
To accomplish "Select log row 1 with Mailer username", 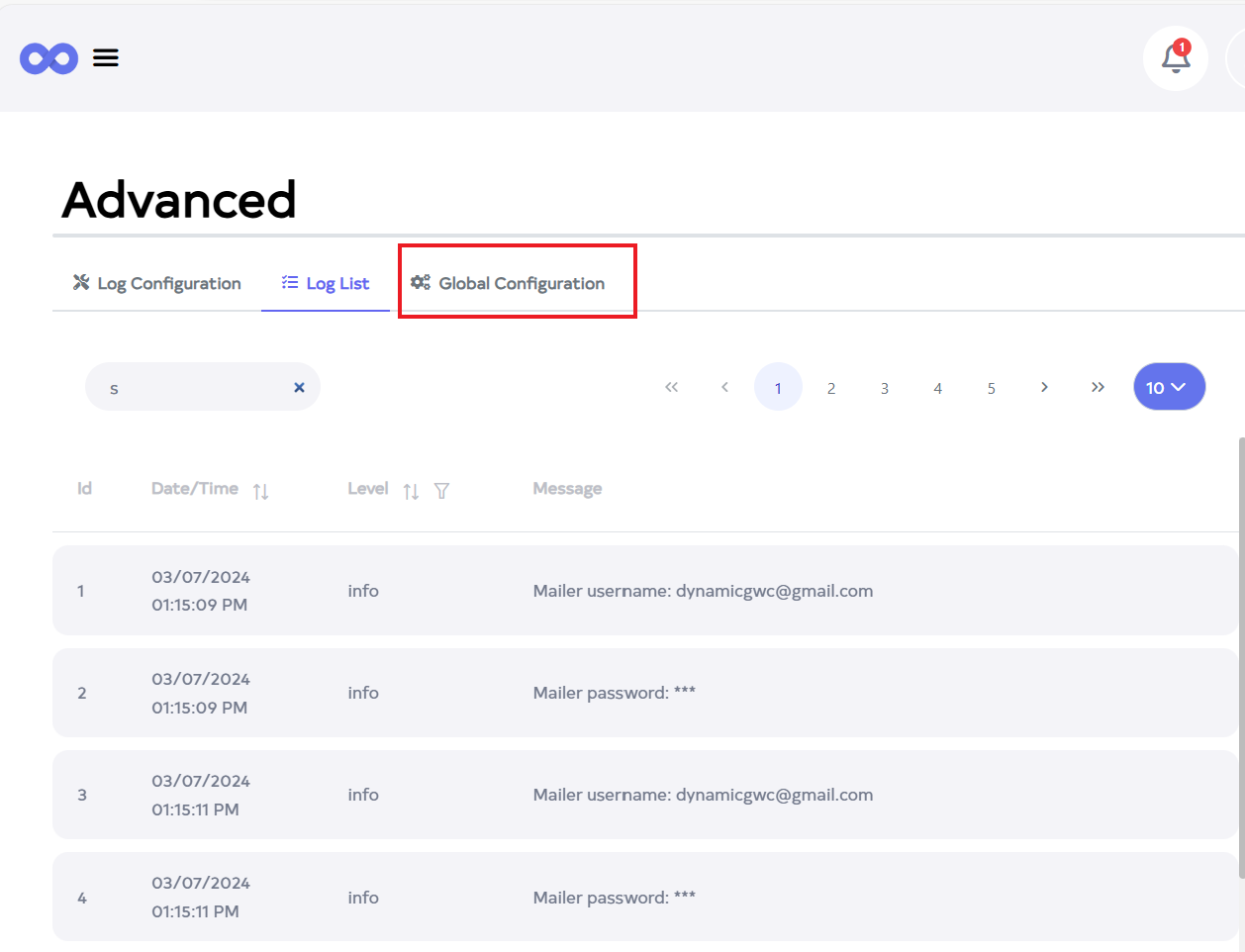I will [643, 591].
